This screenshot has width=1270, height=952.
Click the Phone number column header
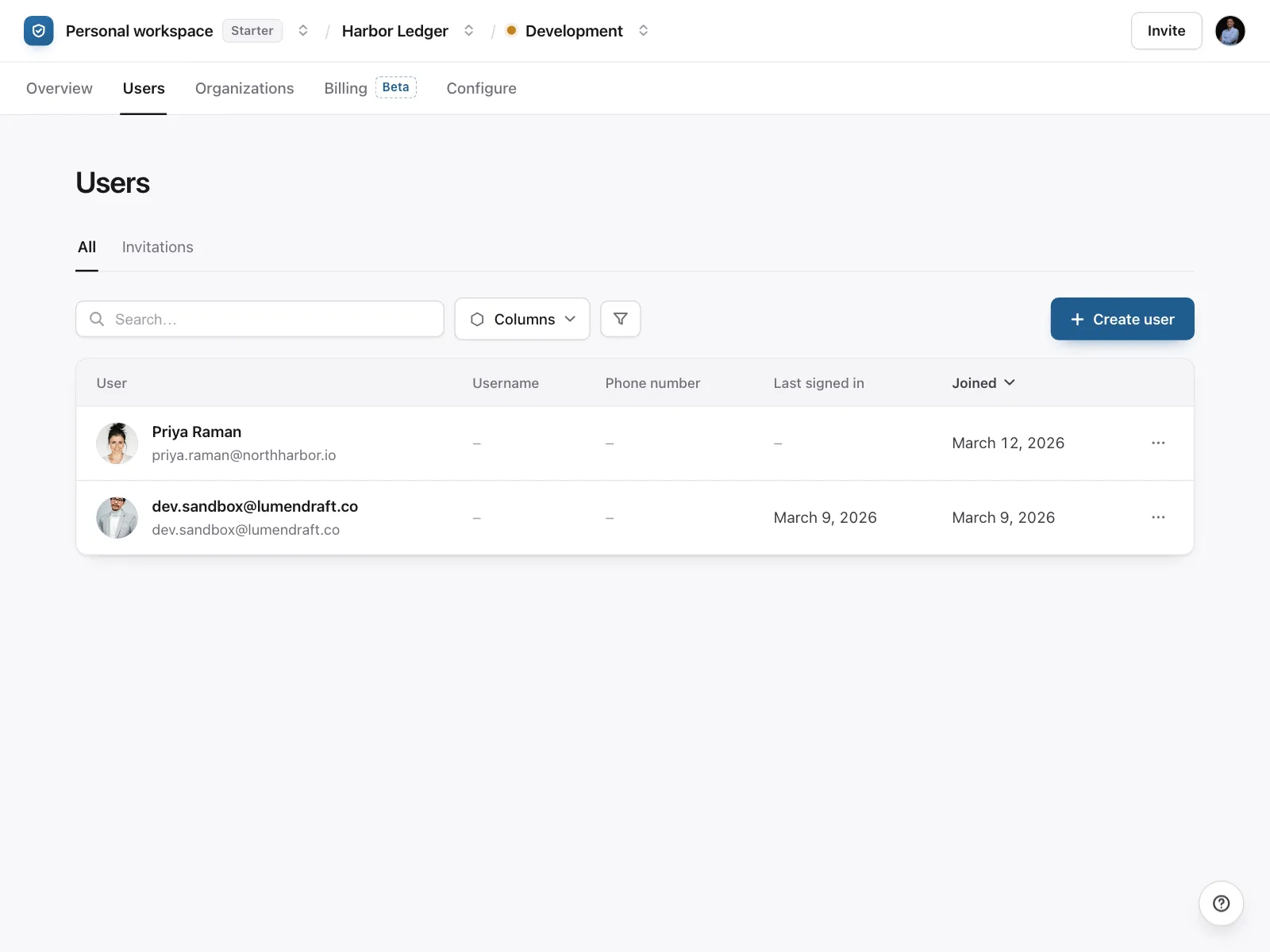click(x=652, y=383)
